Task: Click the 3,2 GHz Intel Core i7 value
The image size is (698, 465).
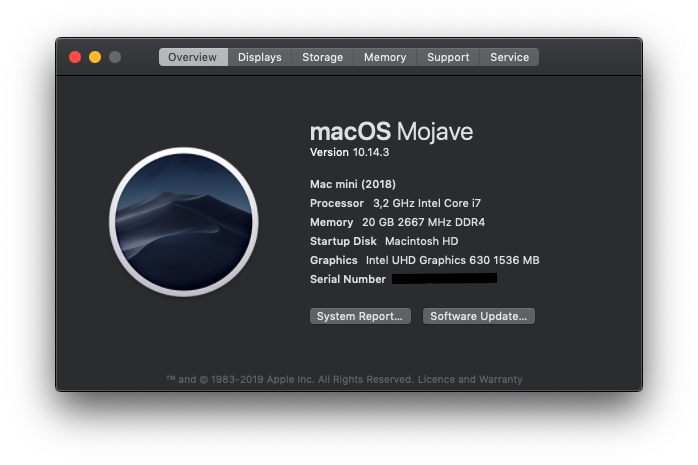Action: coord(427,203)
